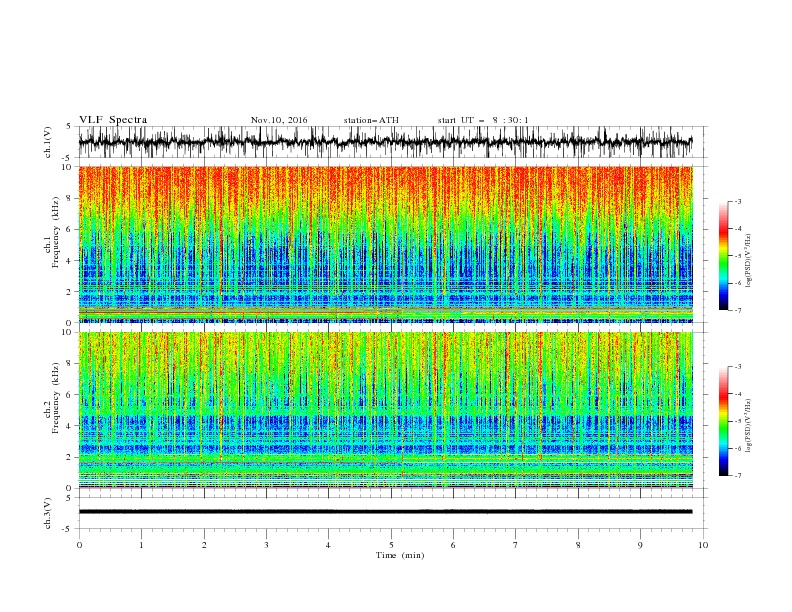Click time axis tick label "0"
This screenshot has height=612, width=792.
coord(79,545)
